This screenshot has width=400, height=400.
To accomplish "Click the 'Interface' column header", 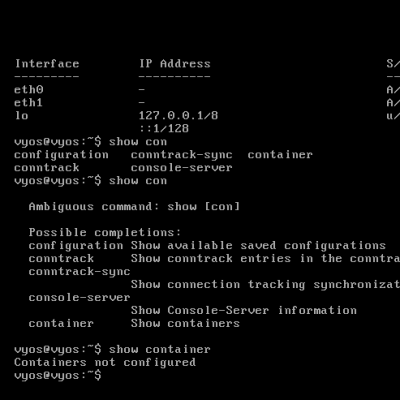I will (47, 64).
